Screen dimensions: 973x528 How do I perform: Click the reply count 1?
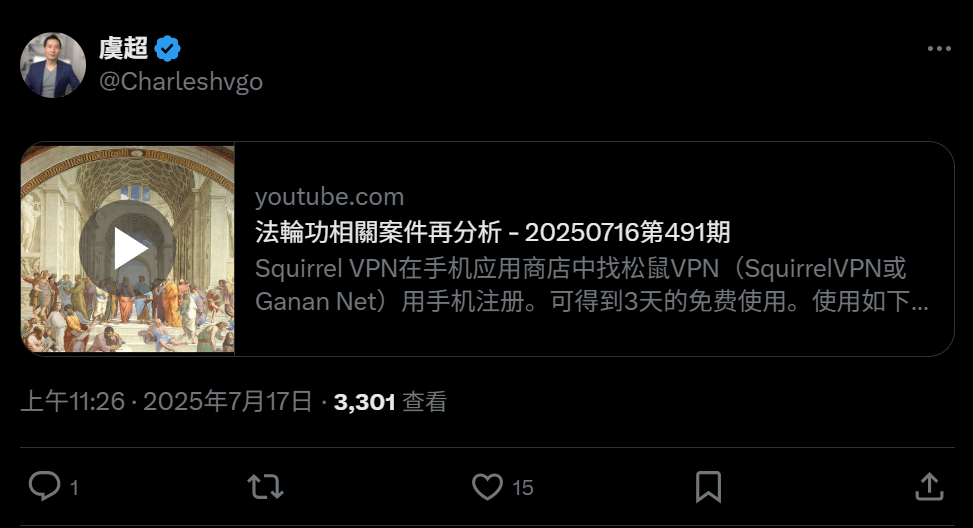click(74, 488)
